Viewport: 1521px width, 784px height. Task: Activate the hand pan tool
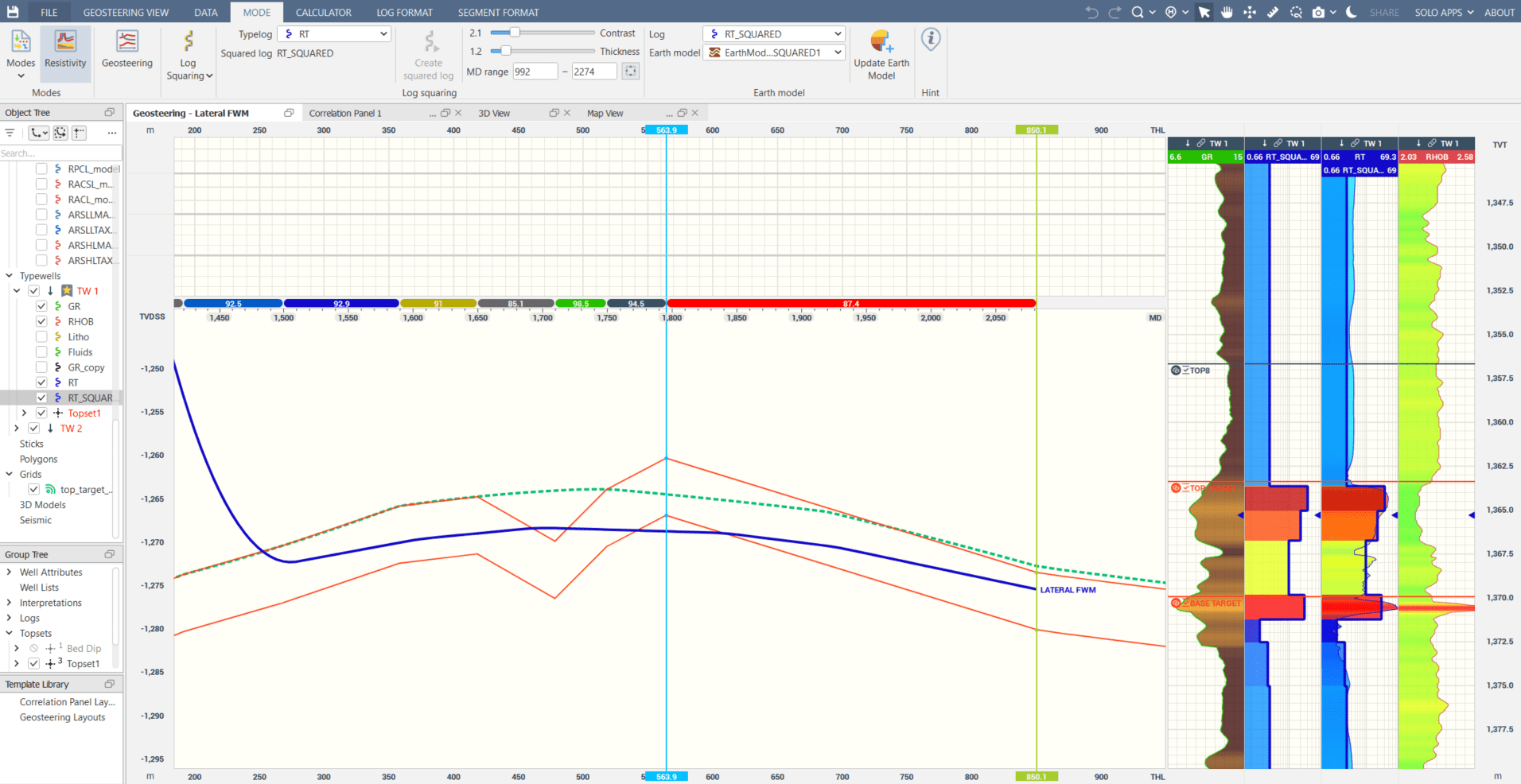coord(1227,12)
